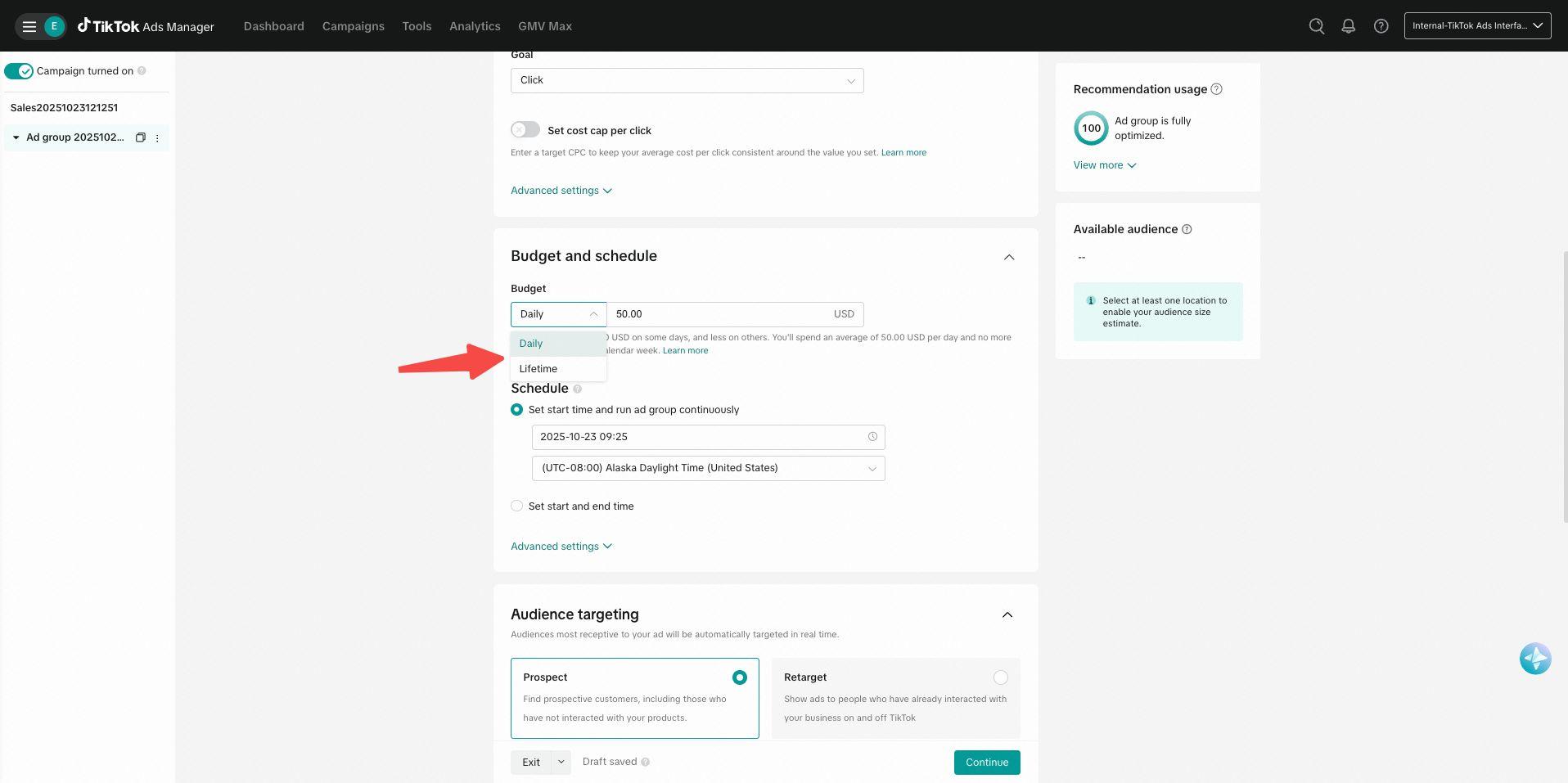Open ad group three-dot options menu

coord(157,138)
